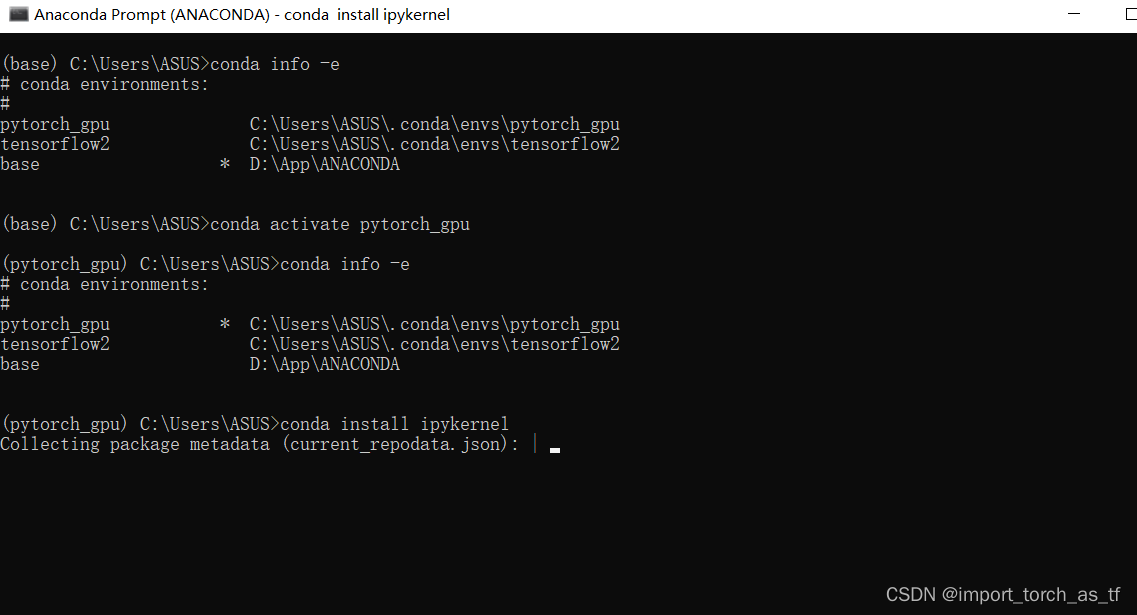The height and width of the screenshot is (615, 1137).
Task: Select the first pytorch_gpu environment name
Action: 55,123
